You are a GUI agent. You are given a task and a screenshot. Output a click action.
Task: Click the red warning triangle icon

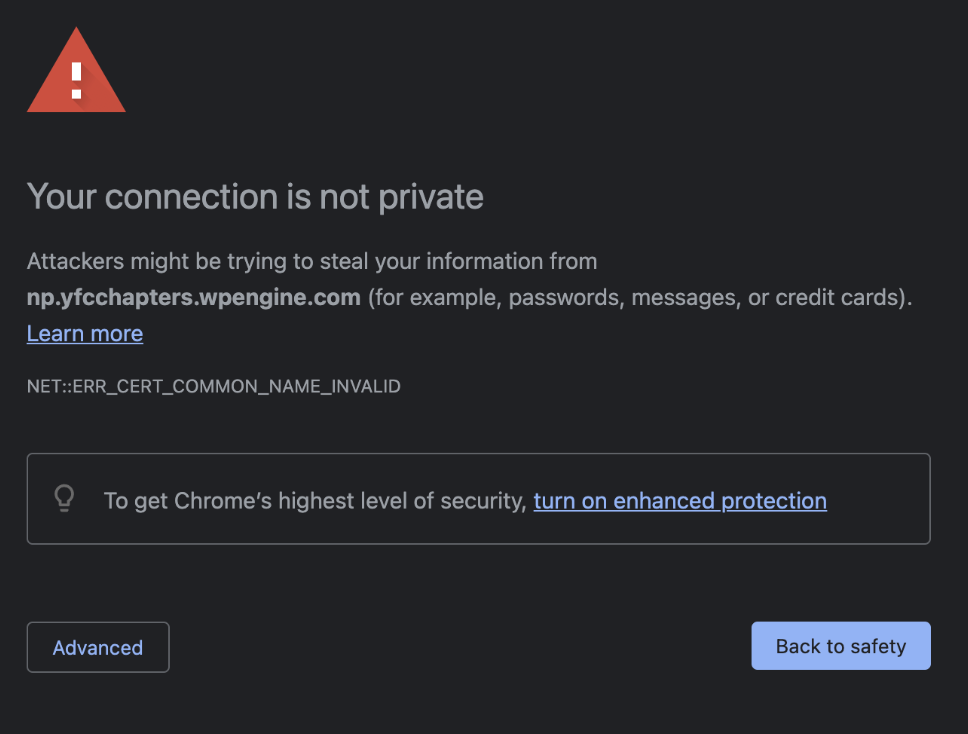pyautogui.click(x=76, y=70)
